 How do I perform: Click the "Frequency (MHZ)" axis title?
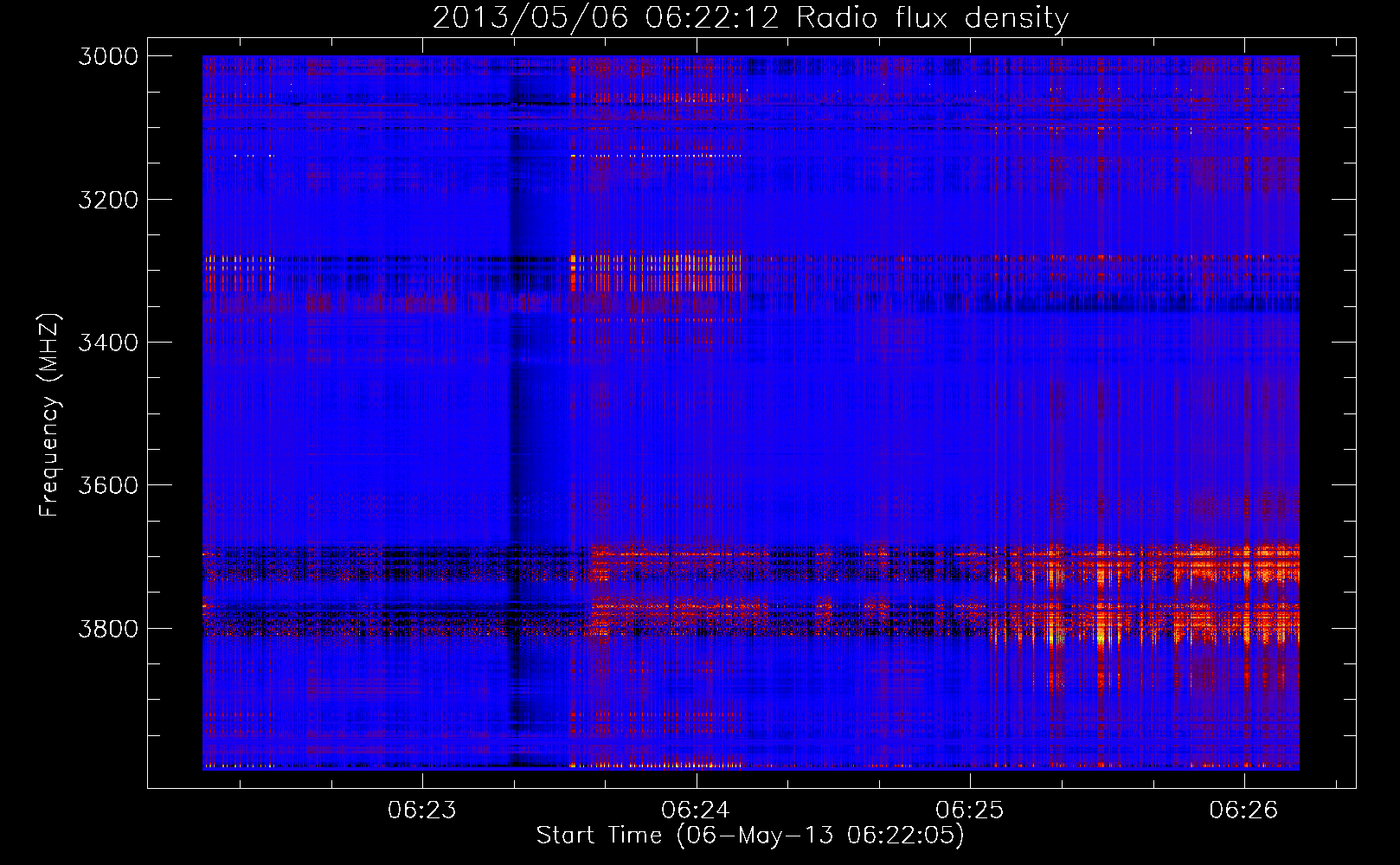point(49,413)
